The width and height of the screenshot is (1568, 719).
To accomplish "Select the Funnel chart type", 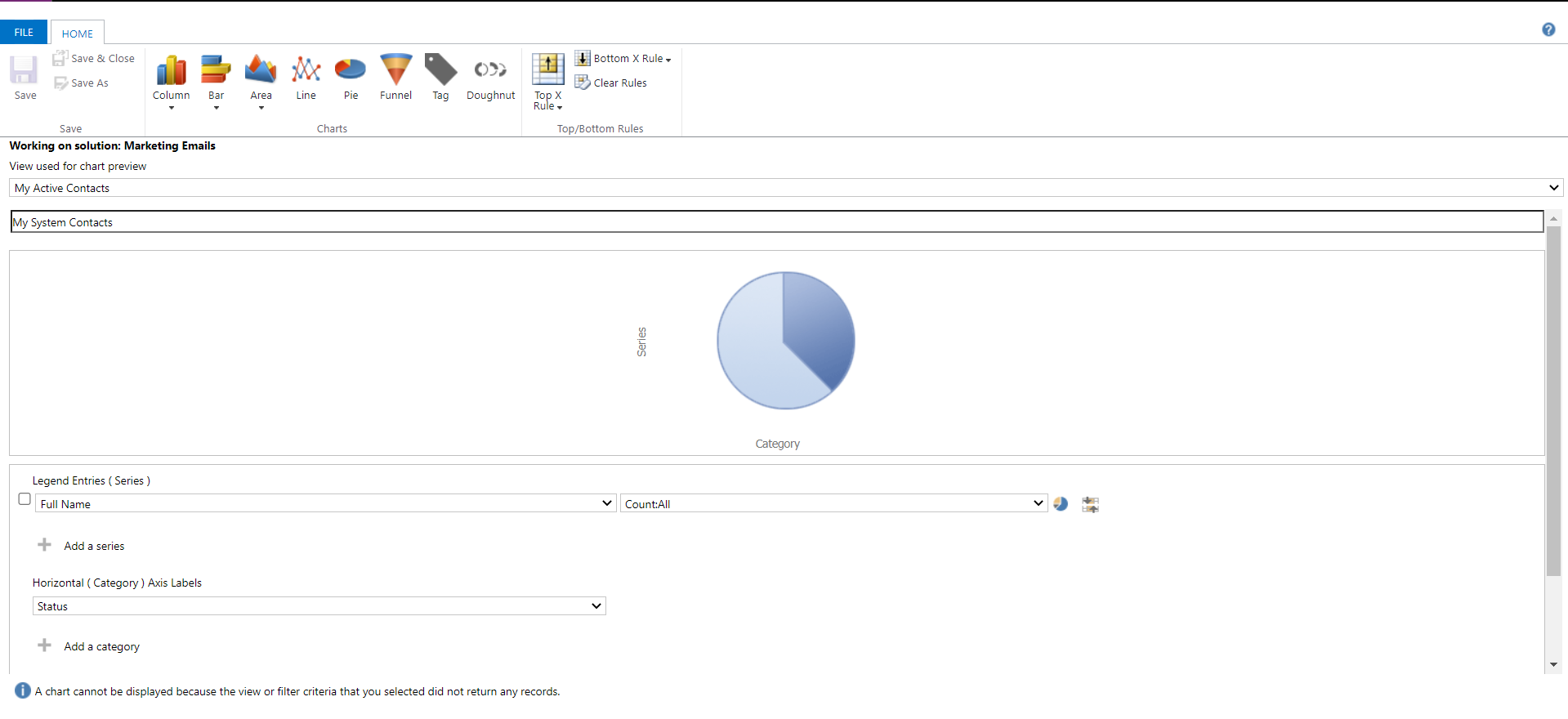I will pyautogui.click(x=395, y=78).
